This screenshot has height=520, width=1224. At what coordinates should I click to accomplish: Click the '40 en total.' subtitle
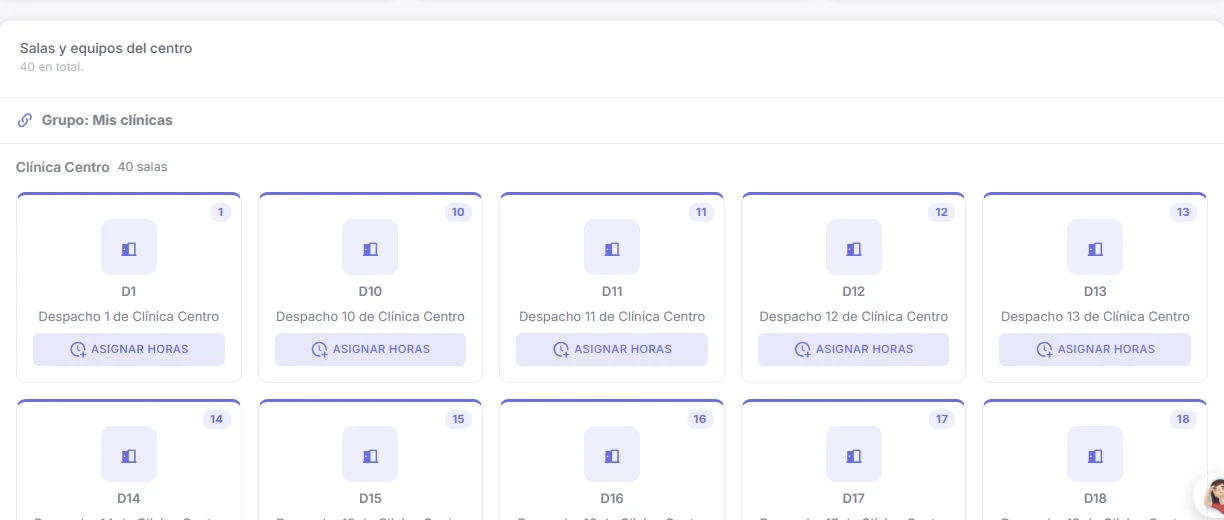tap(52, 67)
